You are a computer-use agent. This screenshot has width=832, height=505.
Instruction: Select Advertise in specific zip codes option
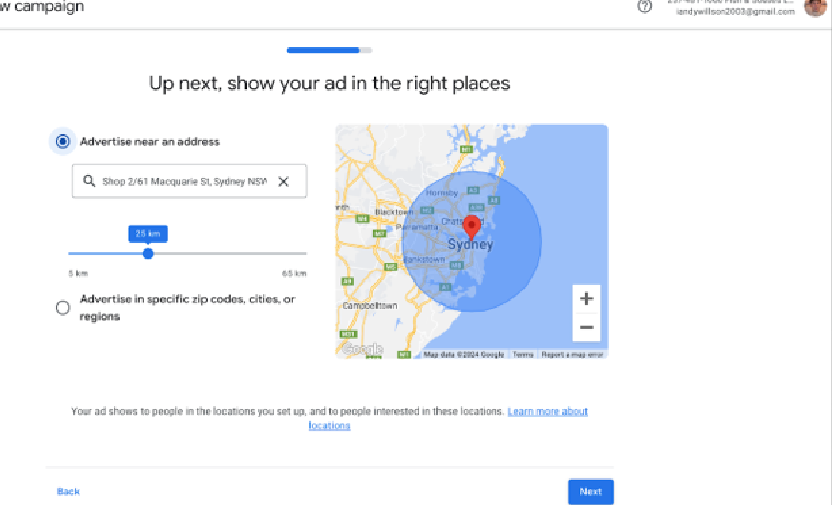click(x=63, y=308)
